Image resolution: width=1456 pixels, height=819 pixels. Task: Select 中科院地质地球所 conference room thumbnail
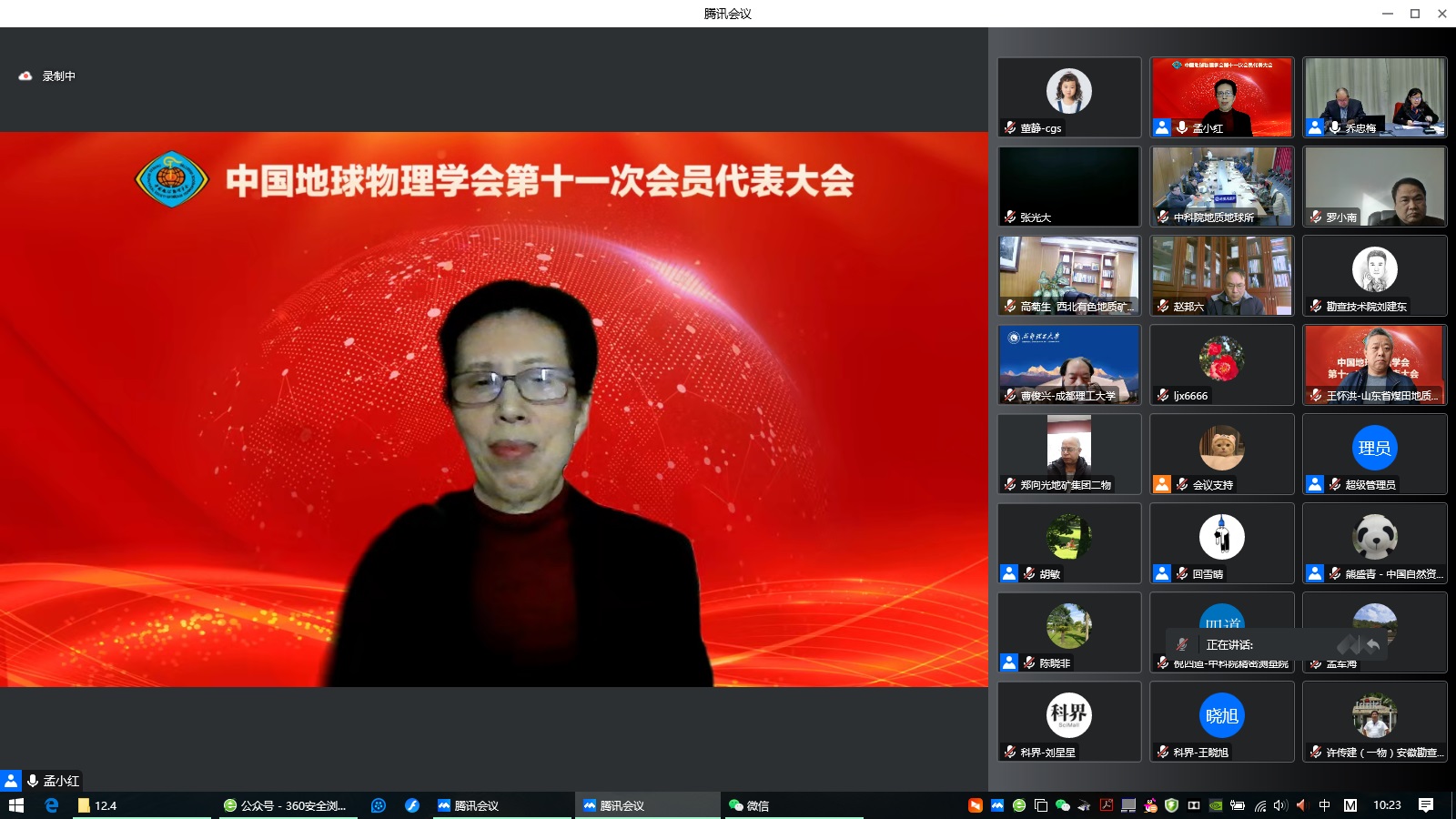point(1222,187)
